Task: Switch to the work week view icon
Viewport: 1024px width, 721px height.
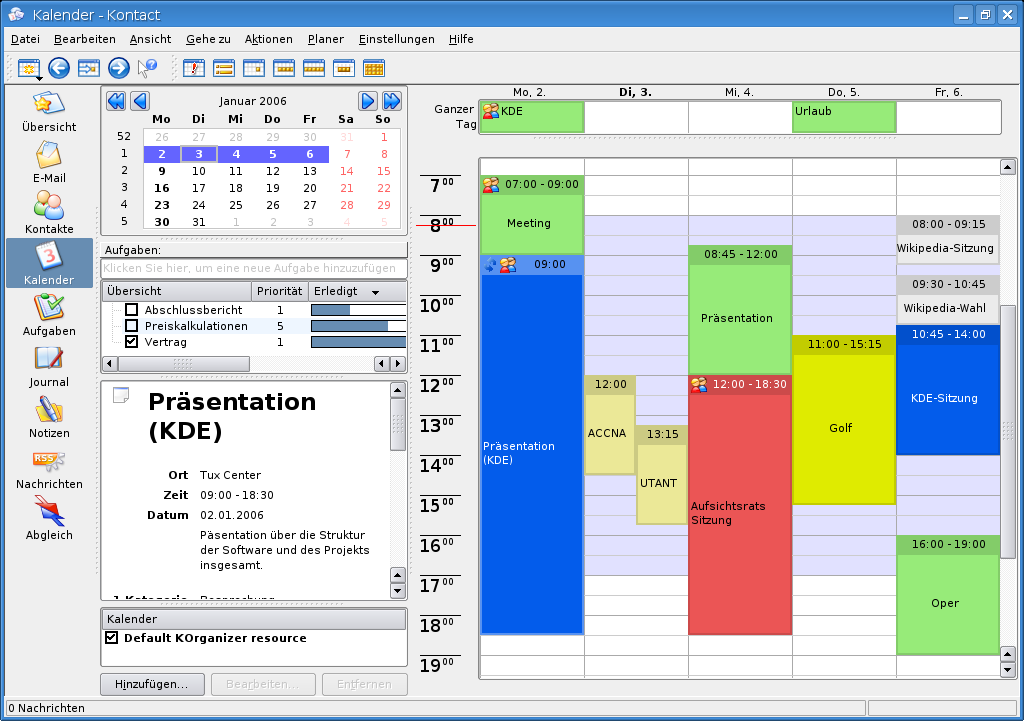Action: (x=283, y=68)
